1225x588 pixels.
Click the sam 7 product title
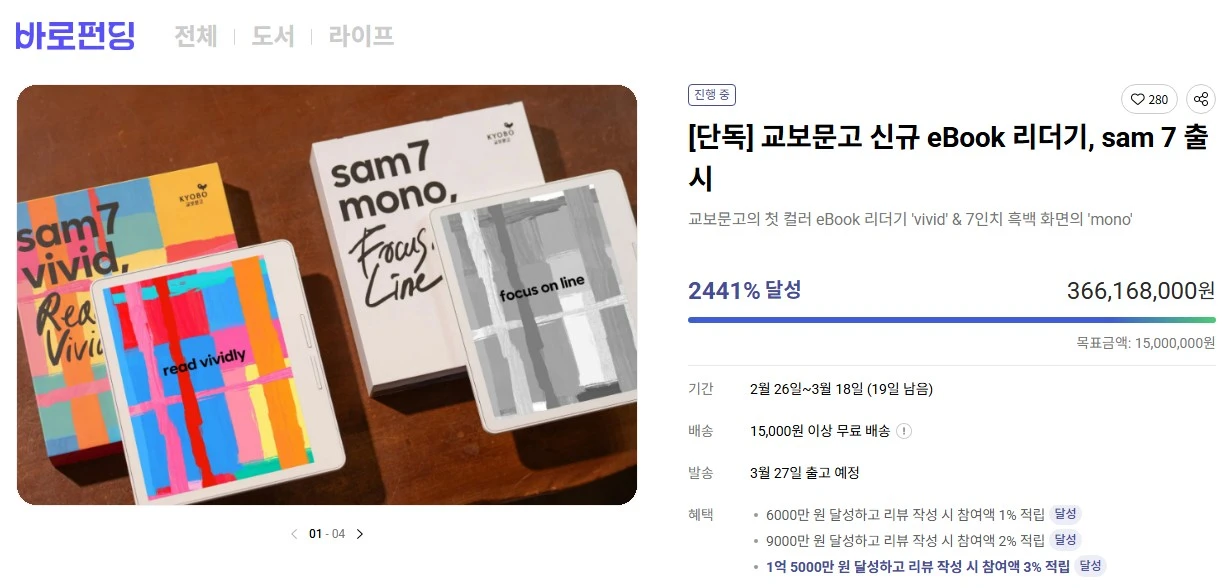point(948,157)
